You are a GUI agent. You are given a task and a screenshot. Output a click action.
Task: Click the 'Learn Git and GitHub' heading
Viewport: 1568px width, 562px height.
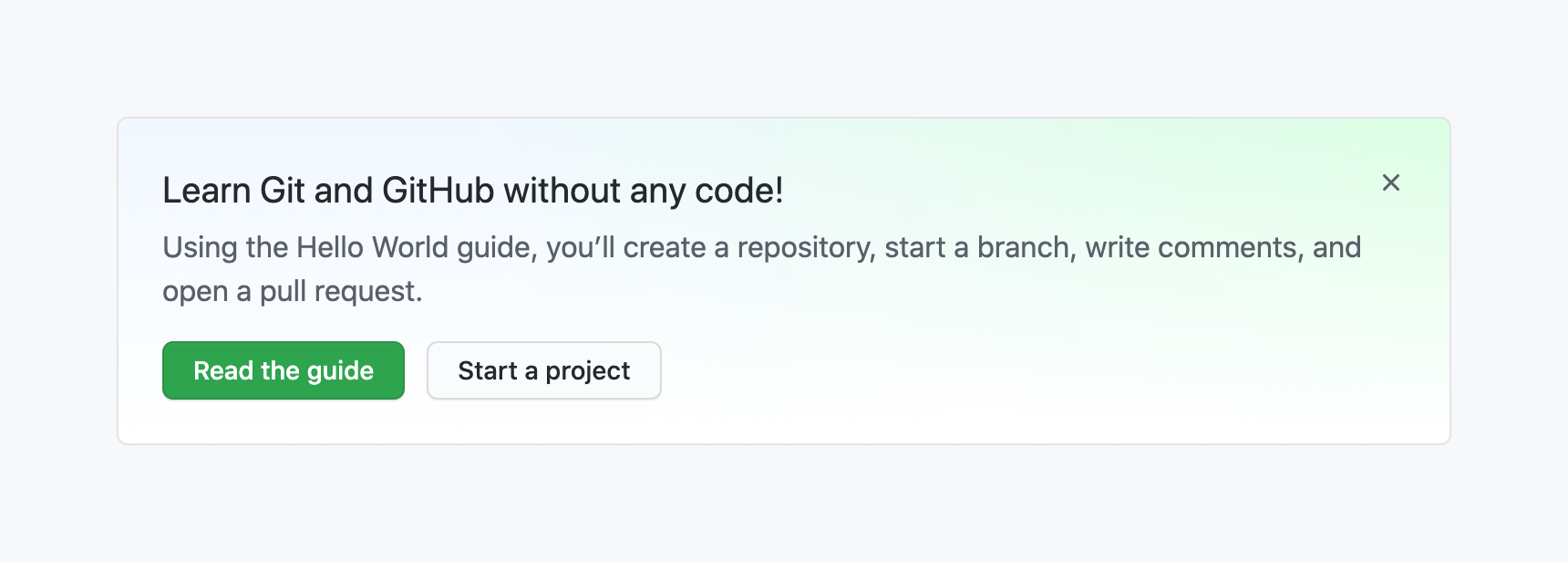pyautogui.click(x=472, y=191)
